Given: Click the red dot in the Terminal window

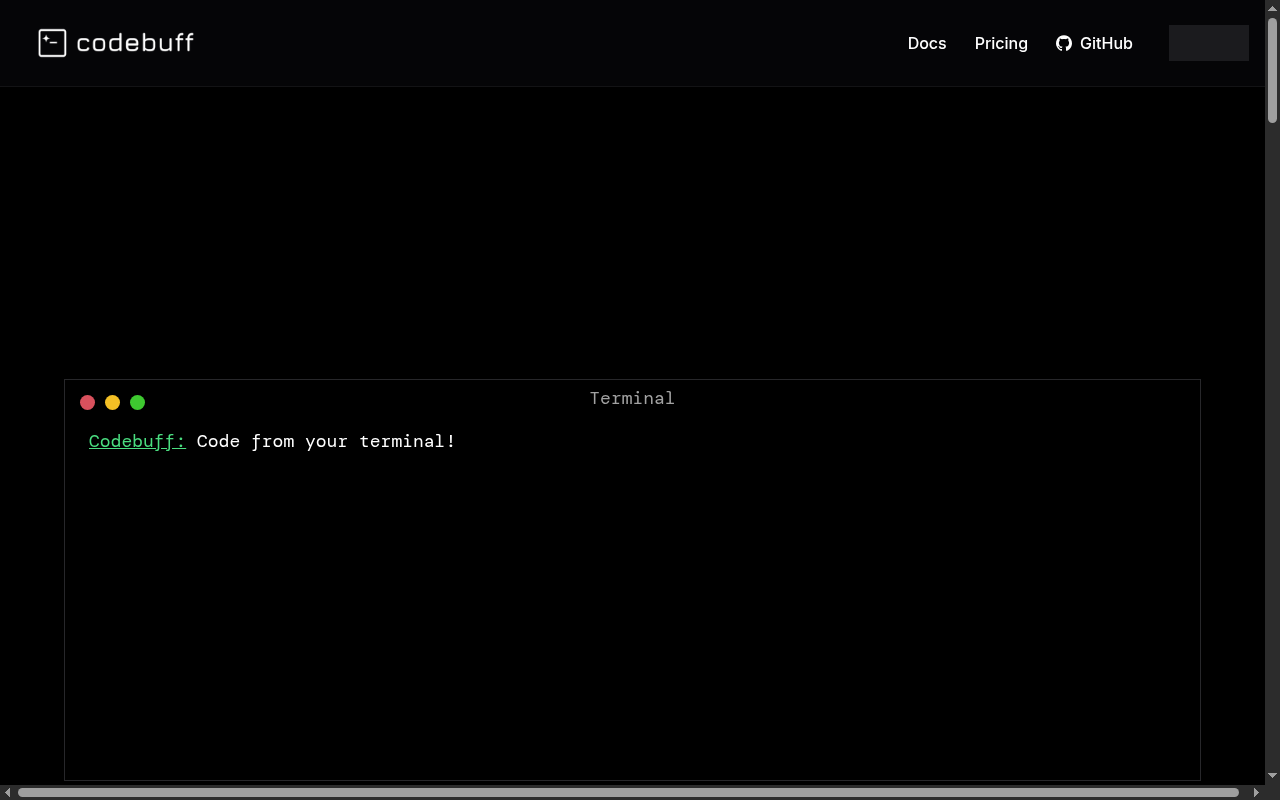Looking at the screenshot, I should click(x=88, y=402).
